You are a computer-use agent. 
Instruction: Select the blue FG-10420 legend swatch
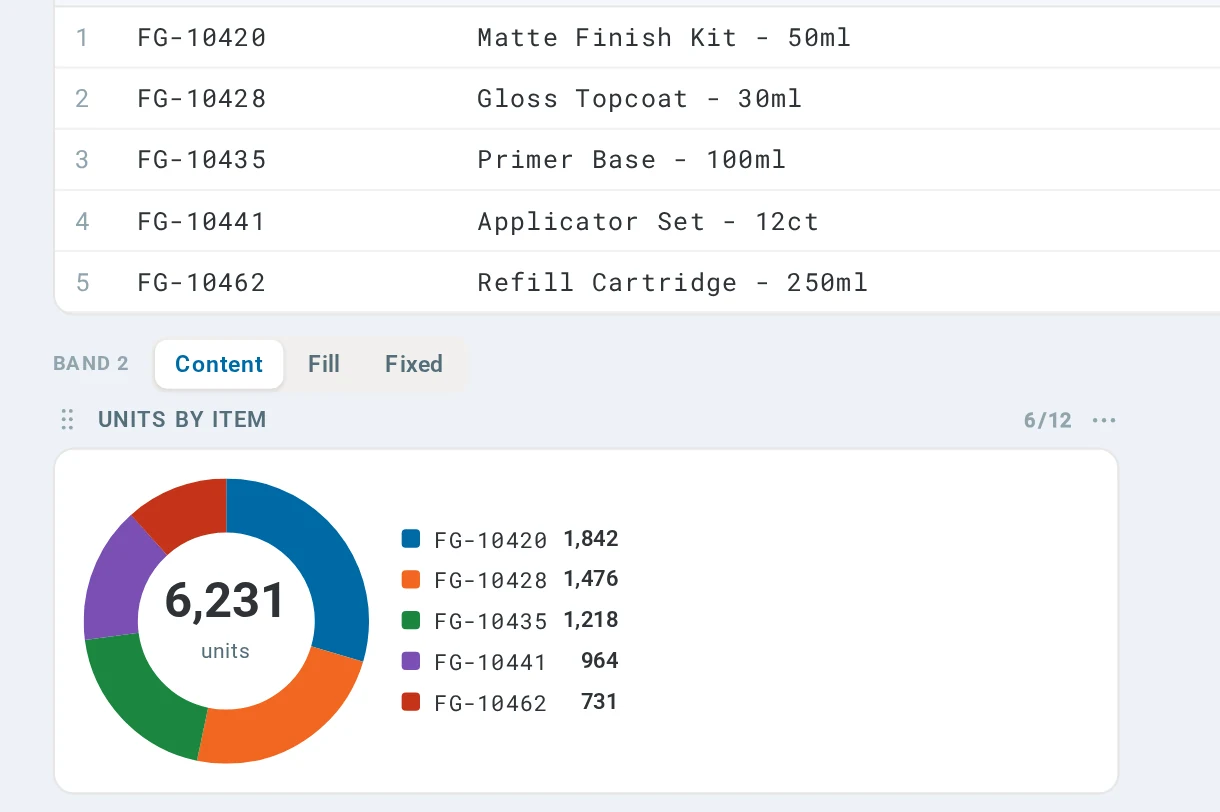[410, 539]
